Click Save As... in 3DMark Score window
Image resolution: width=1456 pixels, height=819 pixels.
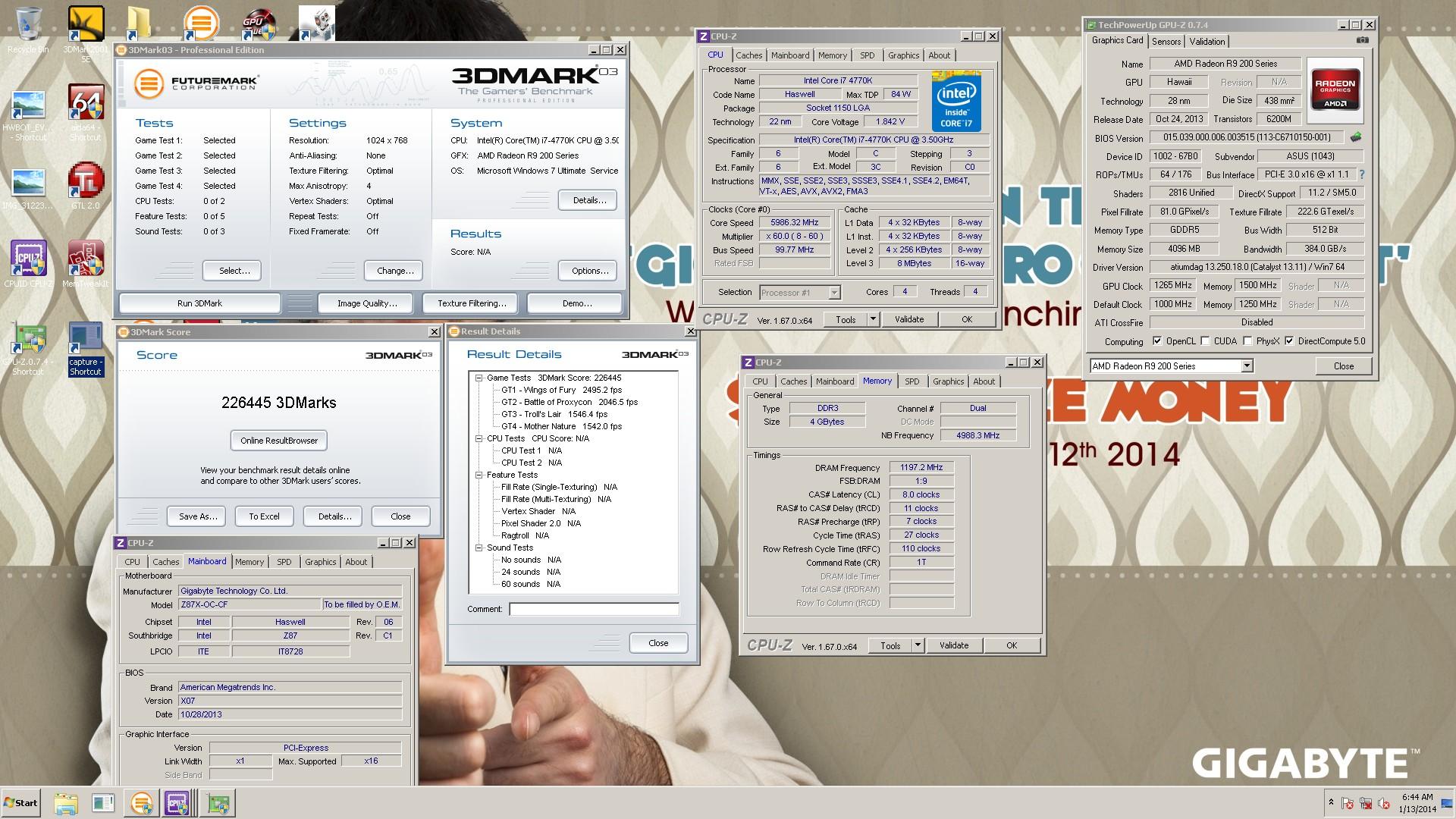198,516
